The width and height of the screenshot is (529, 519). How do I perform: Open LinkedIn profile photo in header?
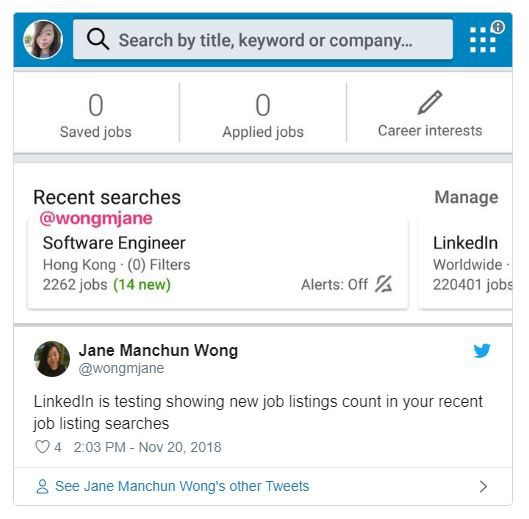click(x=43, y=39)
